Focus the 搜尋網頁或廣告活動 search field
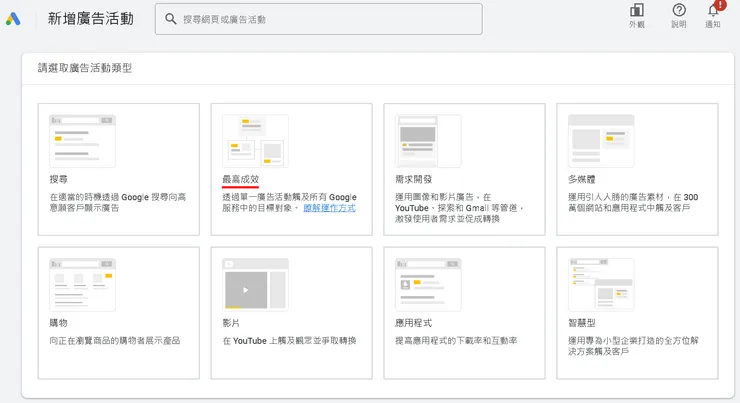This screenshot has height=403, width=740. [x=319, y=19]
